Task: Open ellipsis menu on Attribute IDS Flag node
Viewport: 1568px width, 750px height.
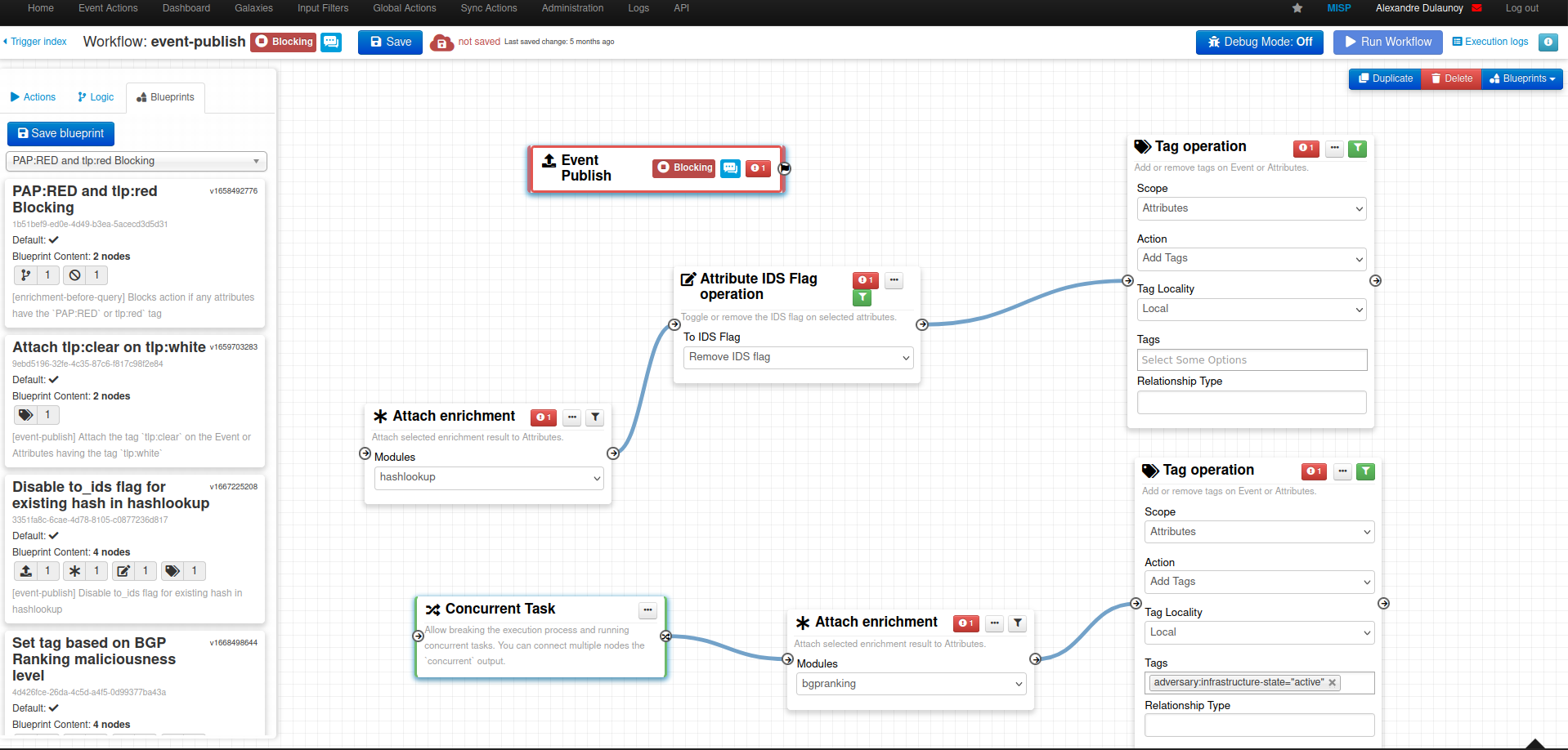Action: tap(894, 280)
